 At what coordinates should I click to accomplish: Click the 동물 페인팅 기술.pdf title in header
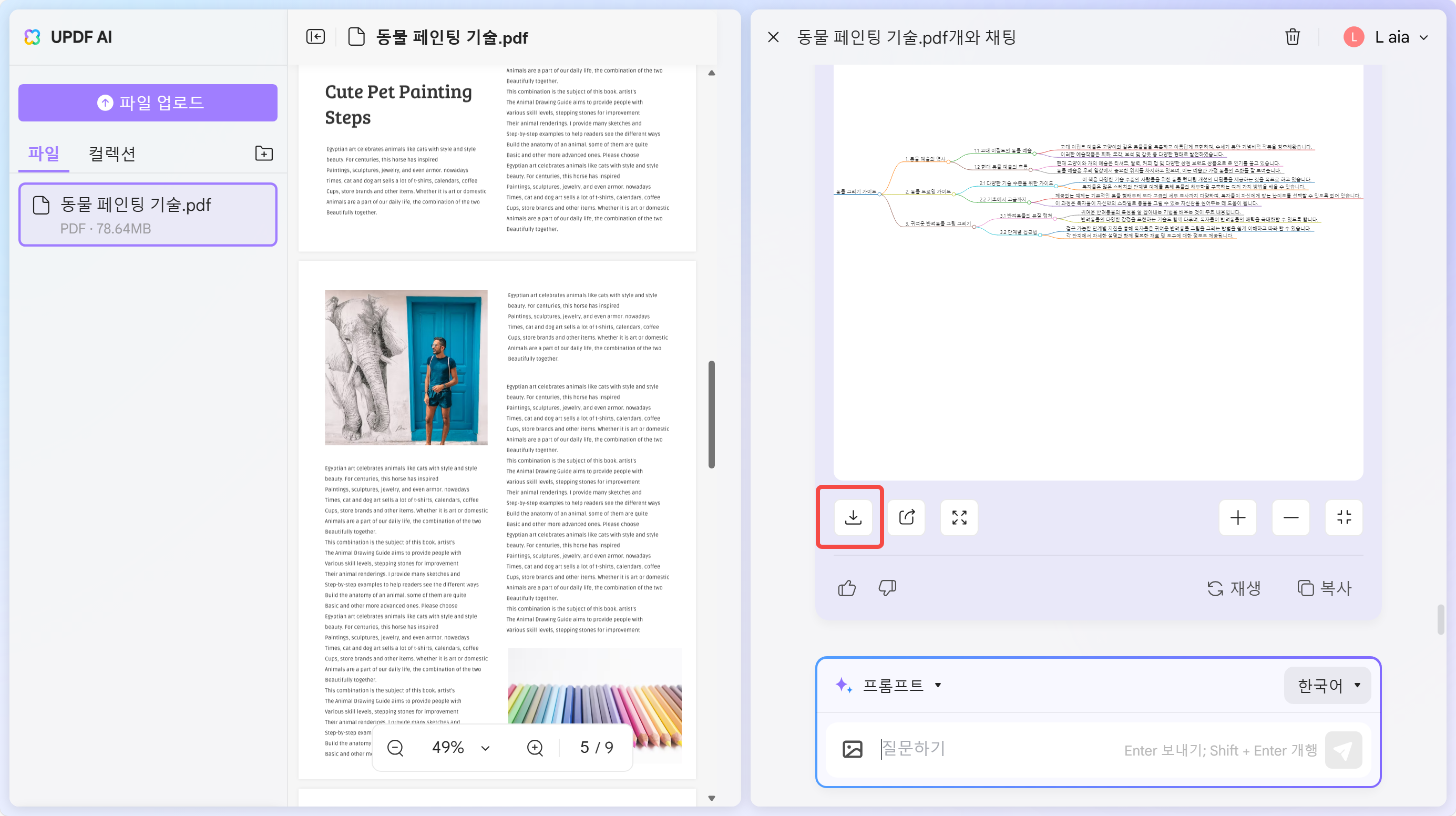pyautogui.click(x=451, y=37)
